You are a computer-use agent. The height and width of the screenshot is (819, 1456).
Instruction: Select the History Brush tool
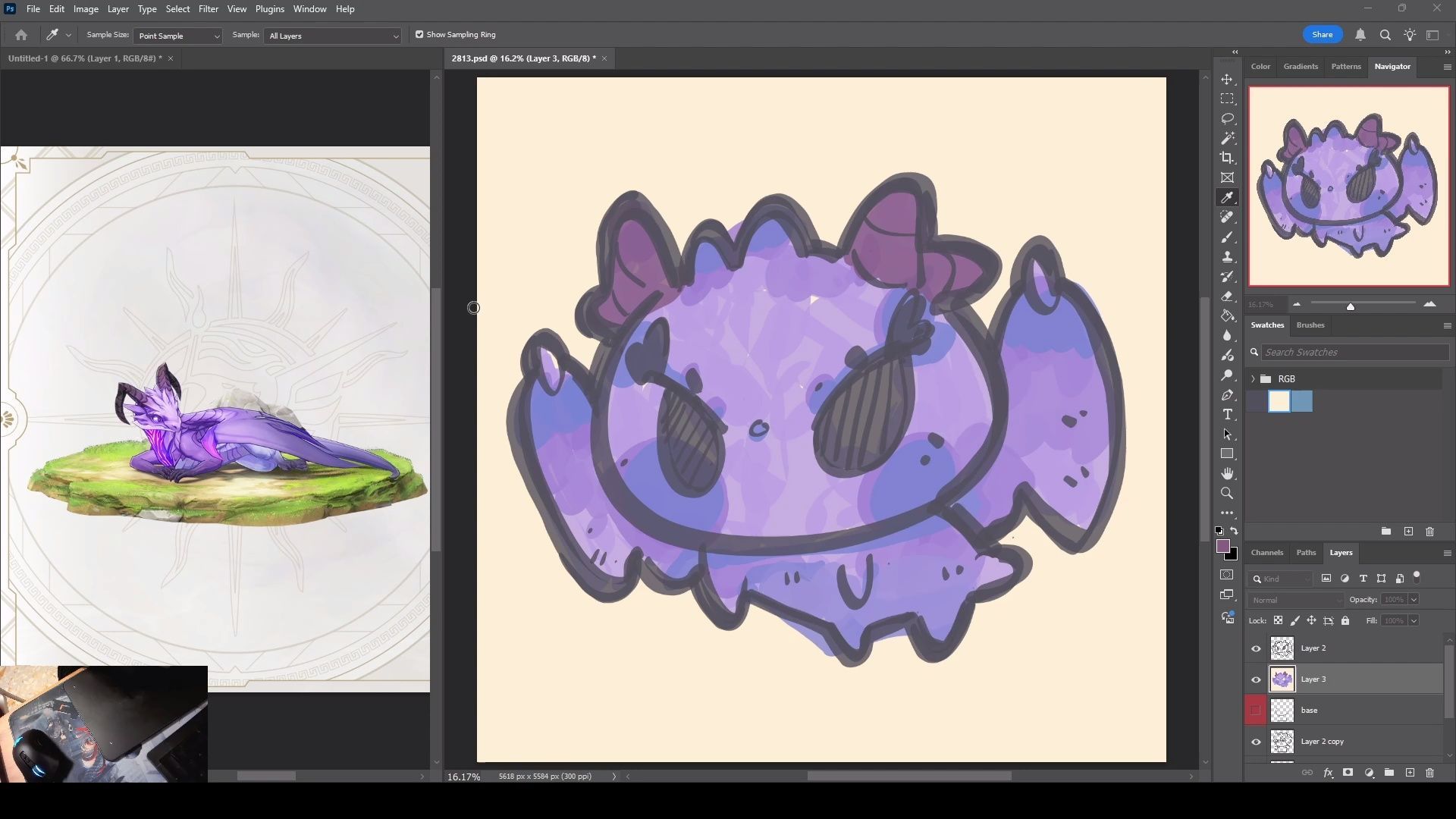pyautogui.click(x=1227, y=277)
